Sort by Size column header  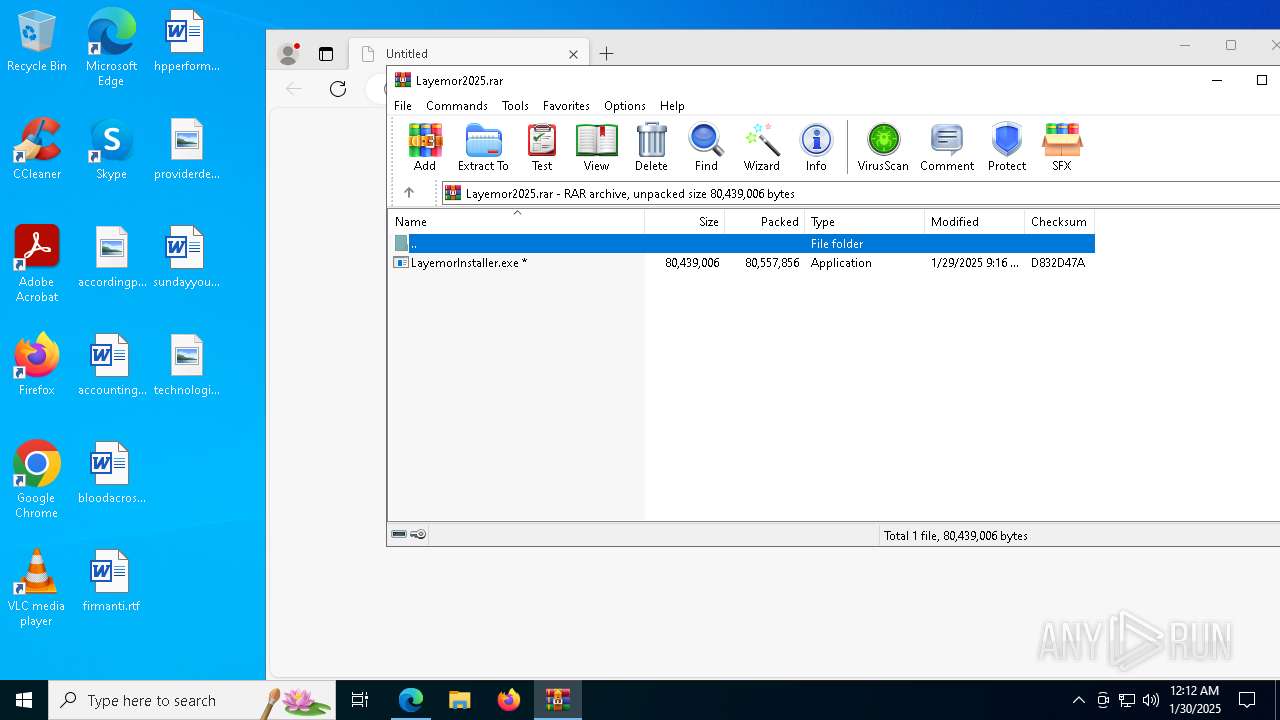[x=685, y=222]
